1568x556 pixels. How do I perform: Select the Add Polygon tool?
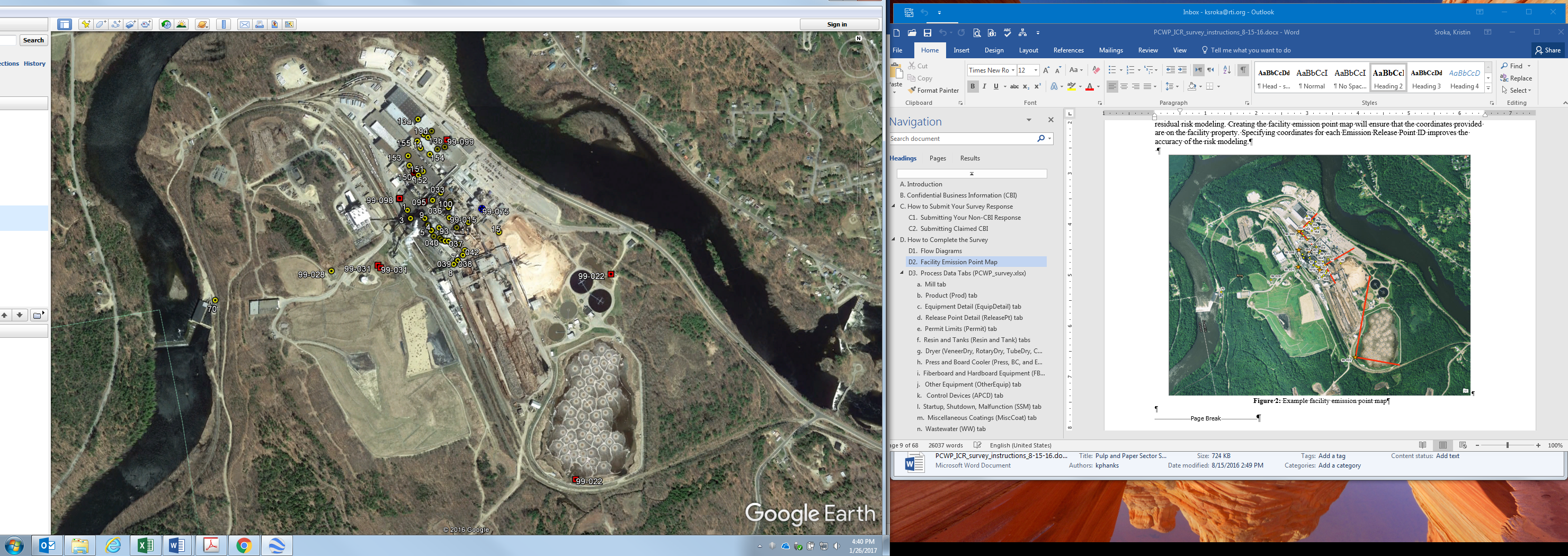(101, 24)
